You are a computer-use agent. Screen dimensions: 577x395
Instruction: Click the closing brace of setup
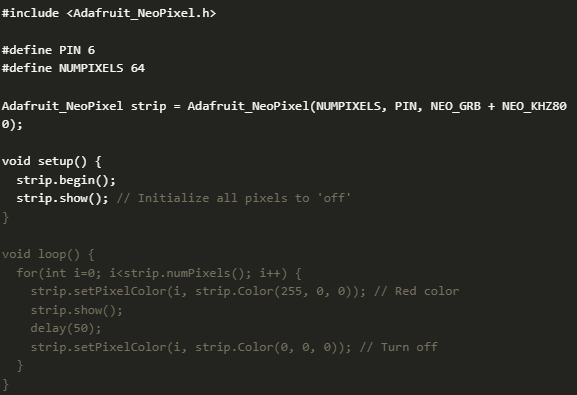click(x=5, y=217)
